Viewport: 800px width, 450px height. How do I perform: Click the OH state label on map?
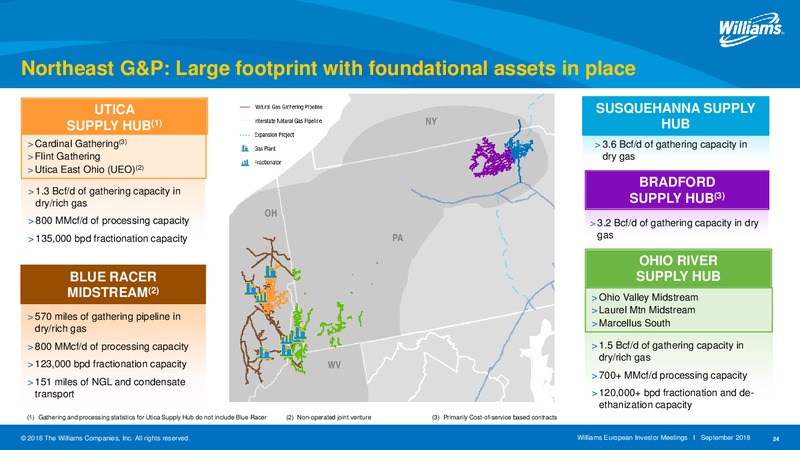tap(271, 213)
